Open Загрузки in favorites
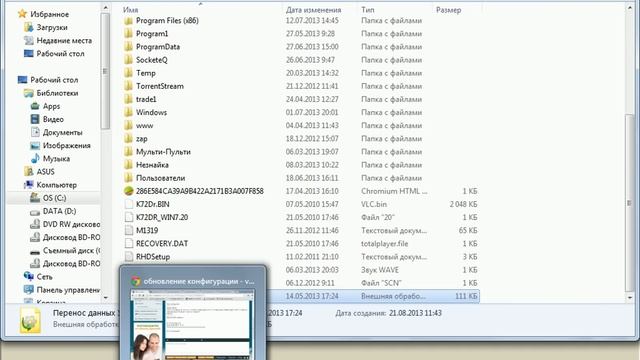This screenshot has width=640, height=360. point(52,27)
